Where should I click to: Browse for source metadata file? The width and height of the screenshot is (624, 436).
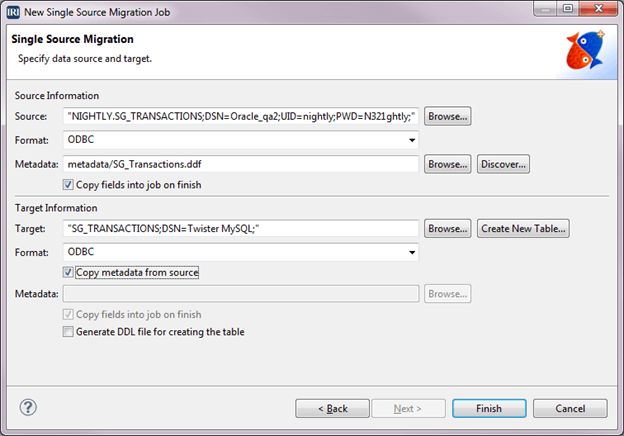tap(447, 164)
